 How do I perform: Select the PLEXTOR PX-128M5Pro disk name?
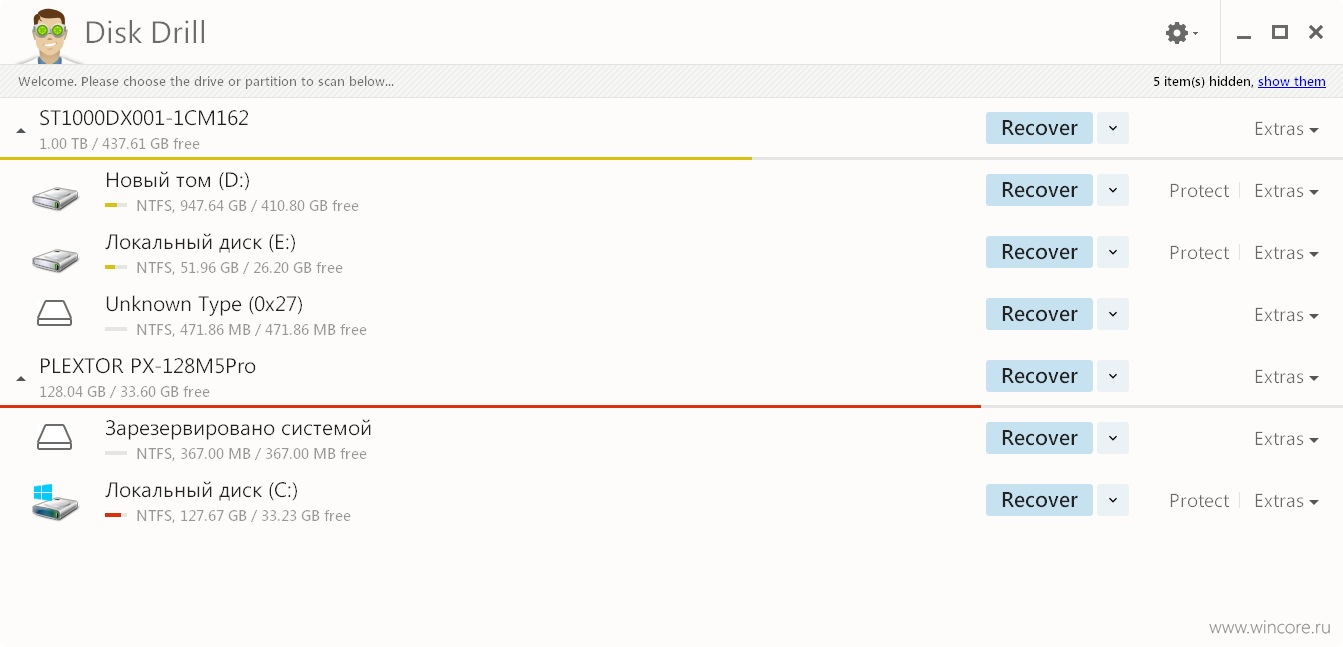(x=148, y=366)
